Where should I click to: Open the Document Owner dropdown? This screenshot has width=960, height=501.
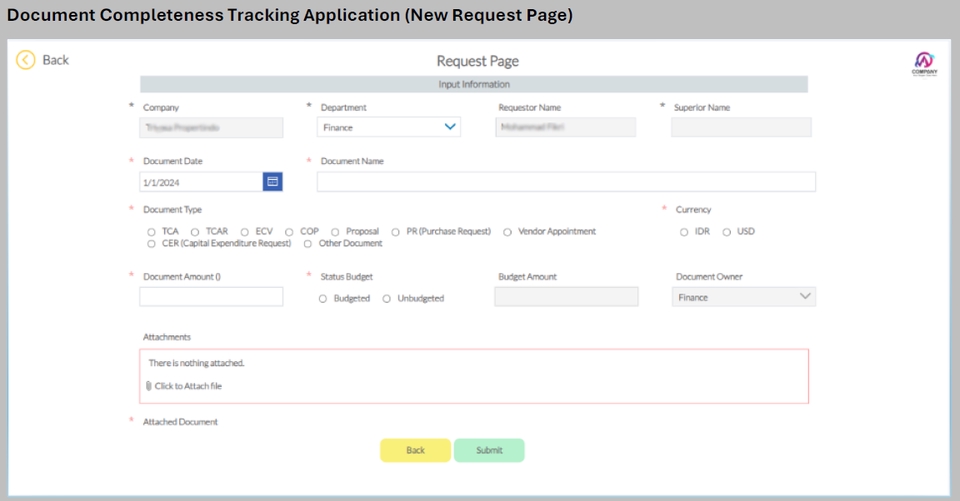[x=805, y=297]
